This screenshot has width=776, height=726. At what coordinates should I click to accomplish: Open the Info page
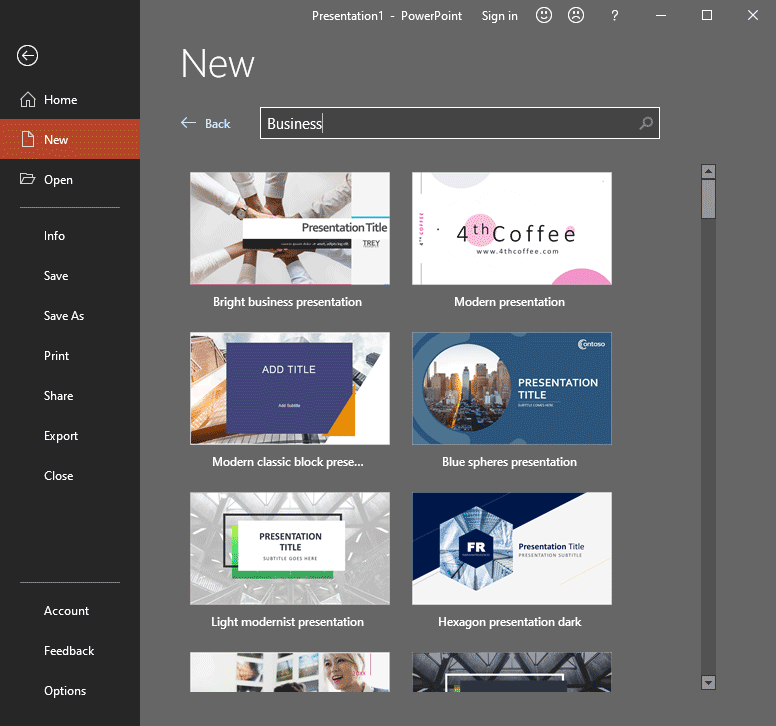click(x=54, y=236)
